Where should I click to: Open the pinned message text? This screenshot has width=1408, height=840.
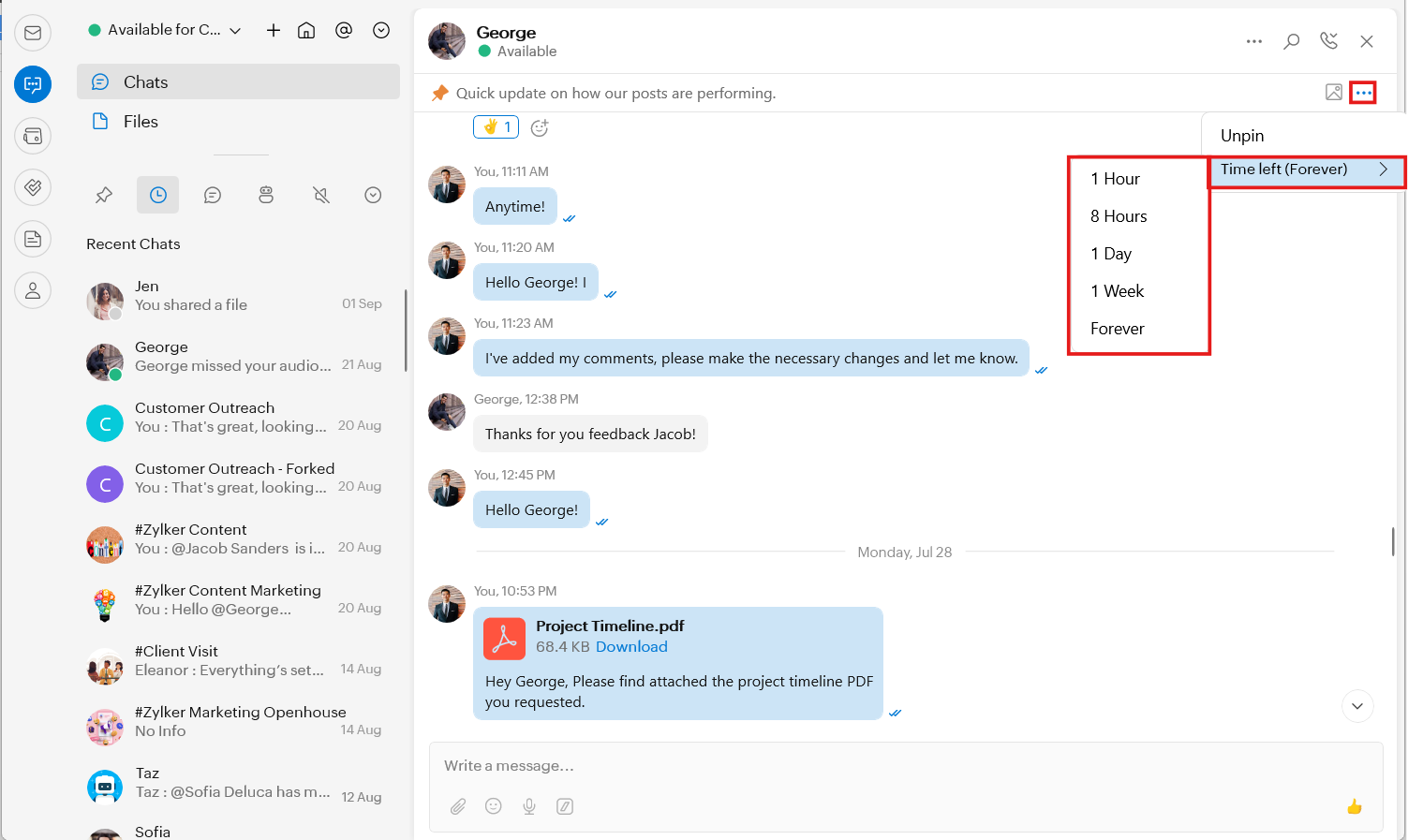coord(615,94)
